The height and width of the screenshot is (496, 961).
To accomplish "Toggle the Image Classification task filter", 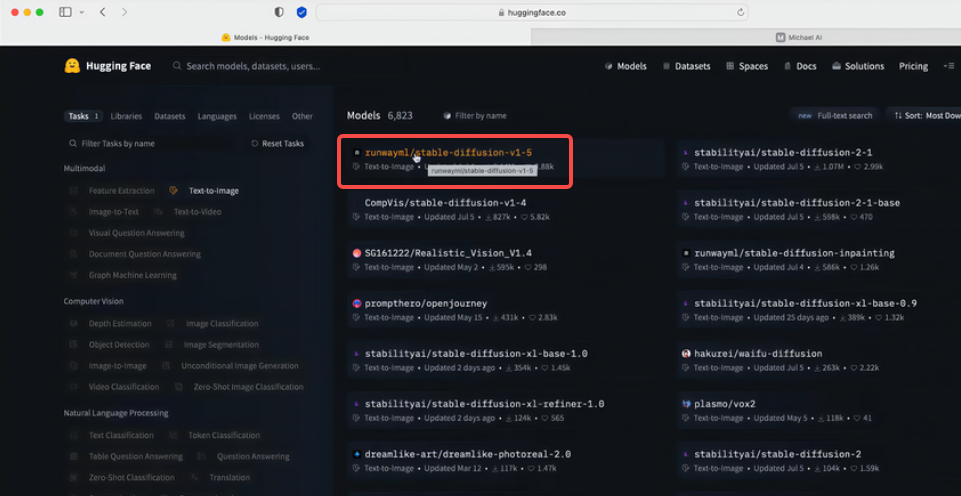I will (213, 323).
